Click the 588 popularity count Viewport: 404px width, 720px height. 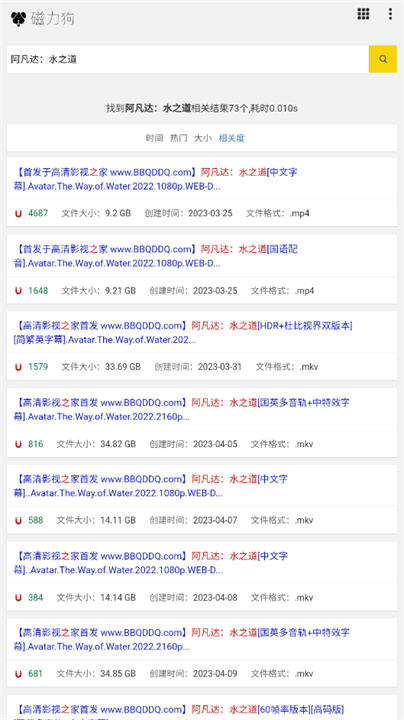pyautogui.click(x=35, y=520)
